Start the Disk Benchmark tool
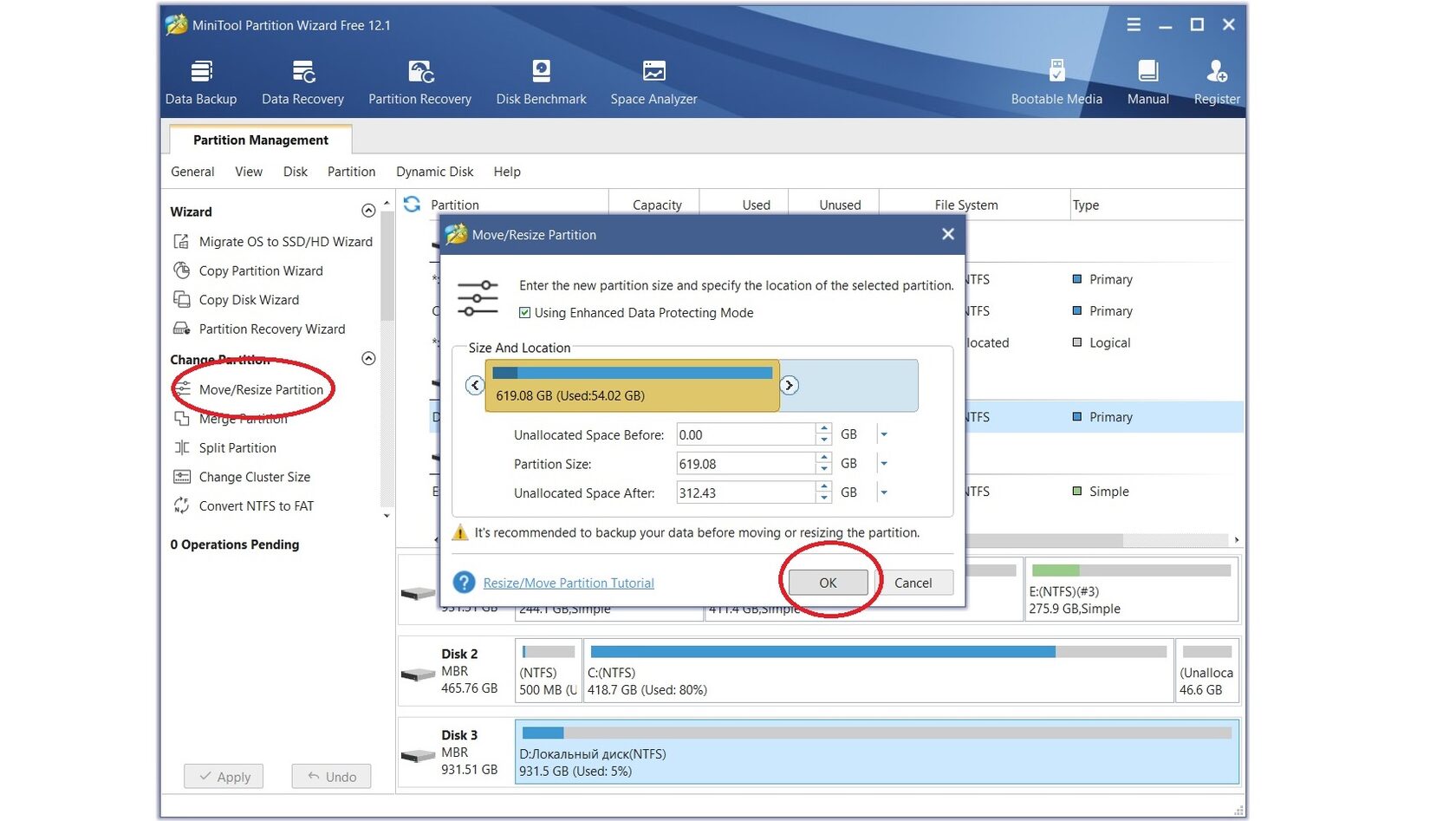The height and width of the screenshot is (821, 1456). (x=541, y=82)
